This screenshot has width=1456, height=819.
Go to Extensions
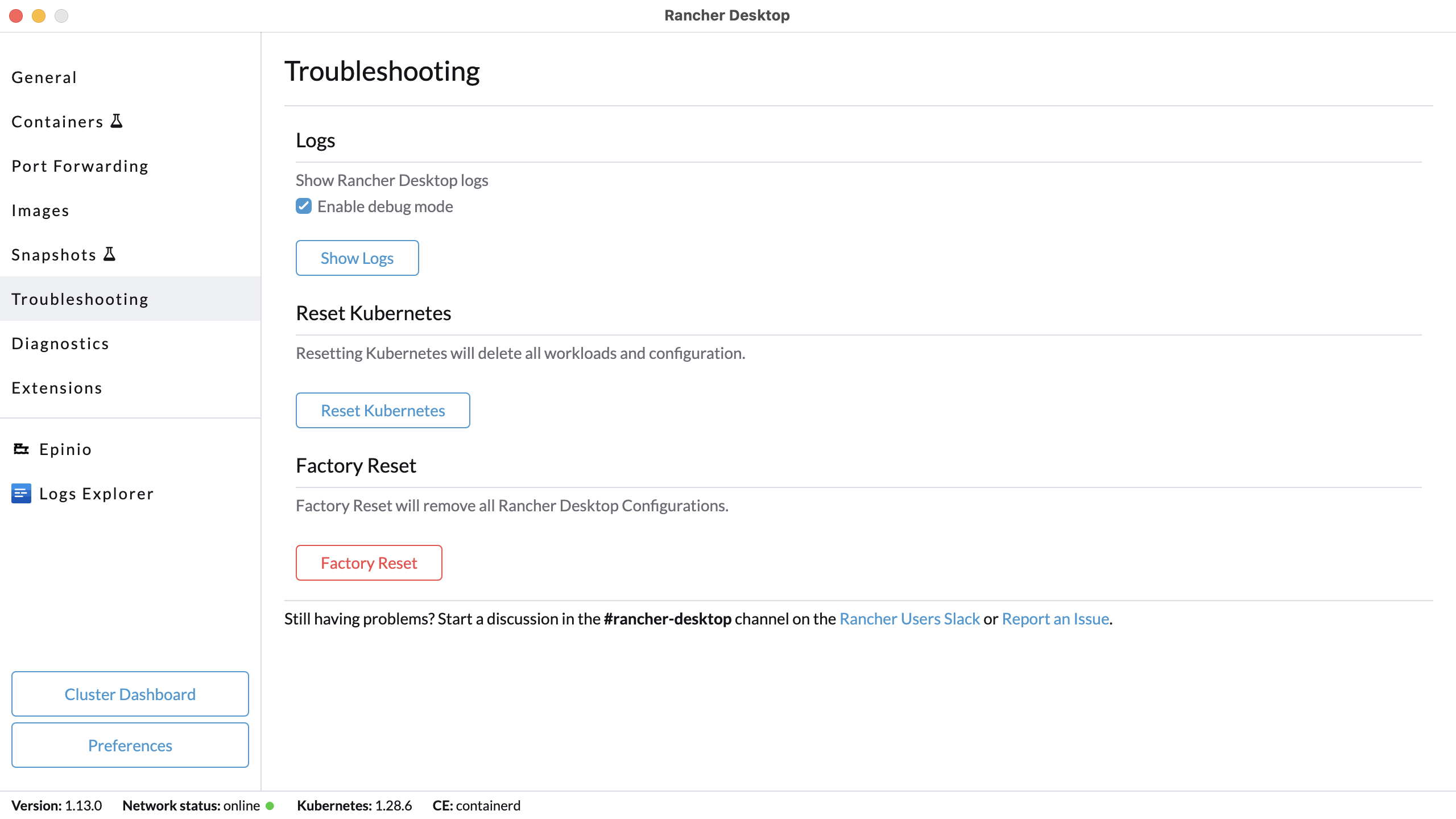coord(130,388)
